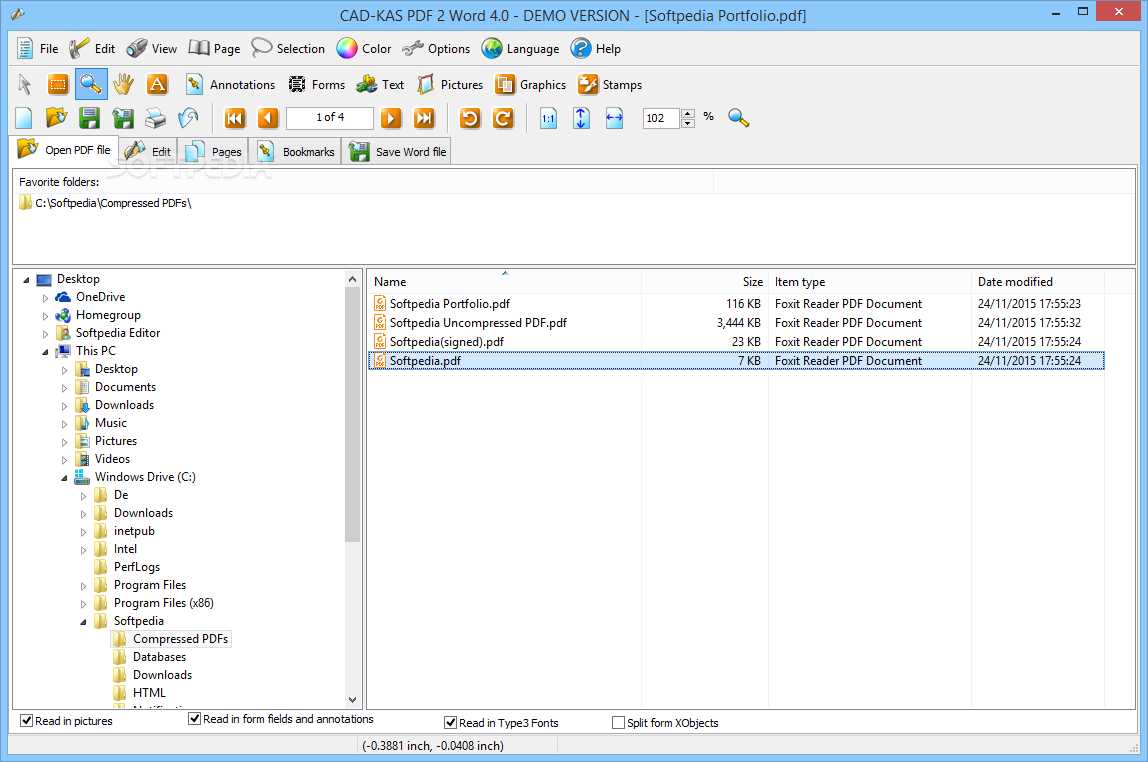Viewport: 1148px width, 762px height.
Task: Toggle Read in form fields and annotations
Action: pos(195,719)
